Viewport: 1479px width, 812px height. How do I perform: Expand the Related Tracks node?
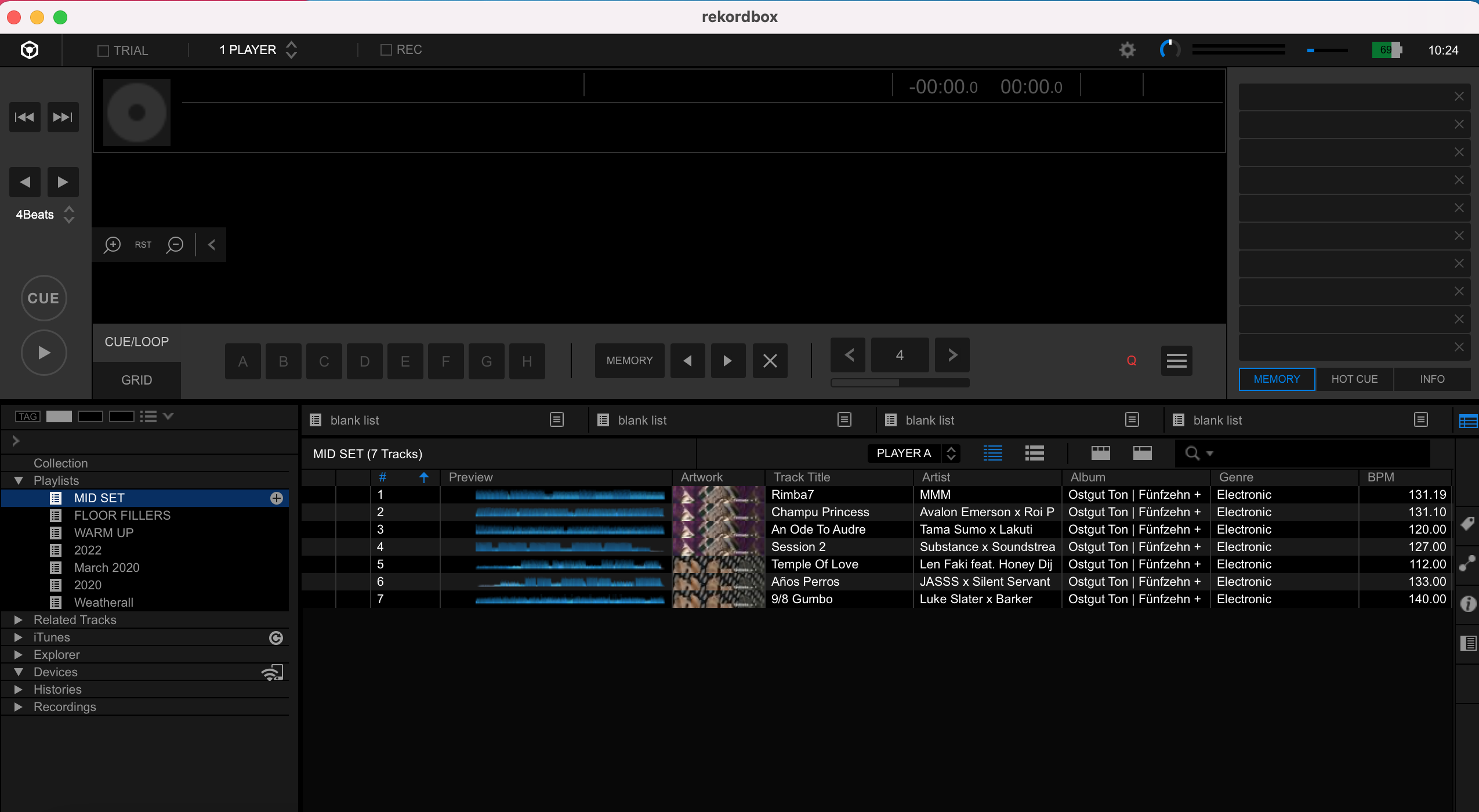tap(19, 619)
